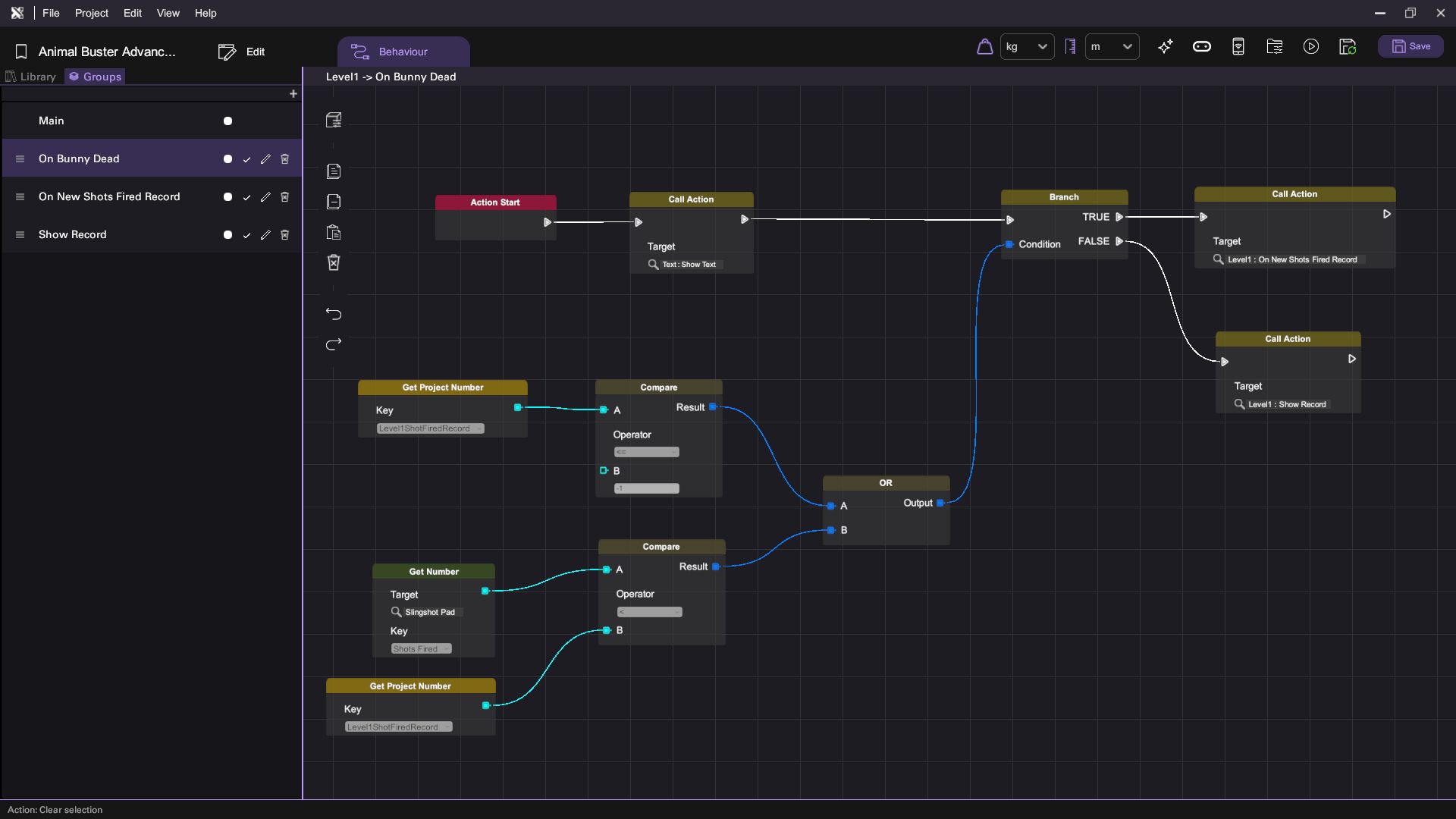The width and height of the screenshot is (1456, 819).
Task: Click checkmark for On New Shots Fired Record
Action: tap(246, 197)
